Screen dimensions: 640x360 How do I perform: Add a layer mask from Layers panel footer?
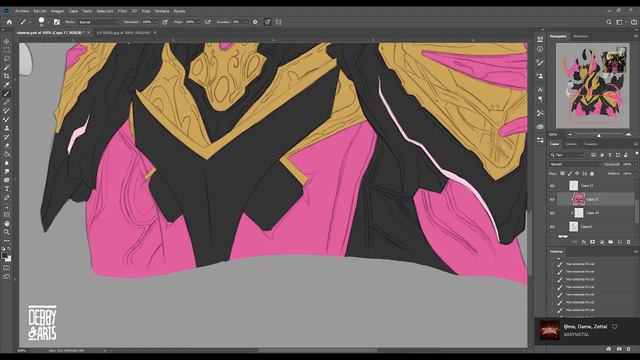[592, 242]
